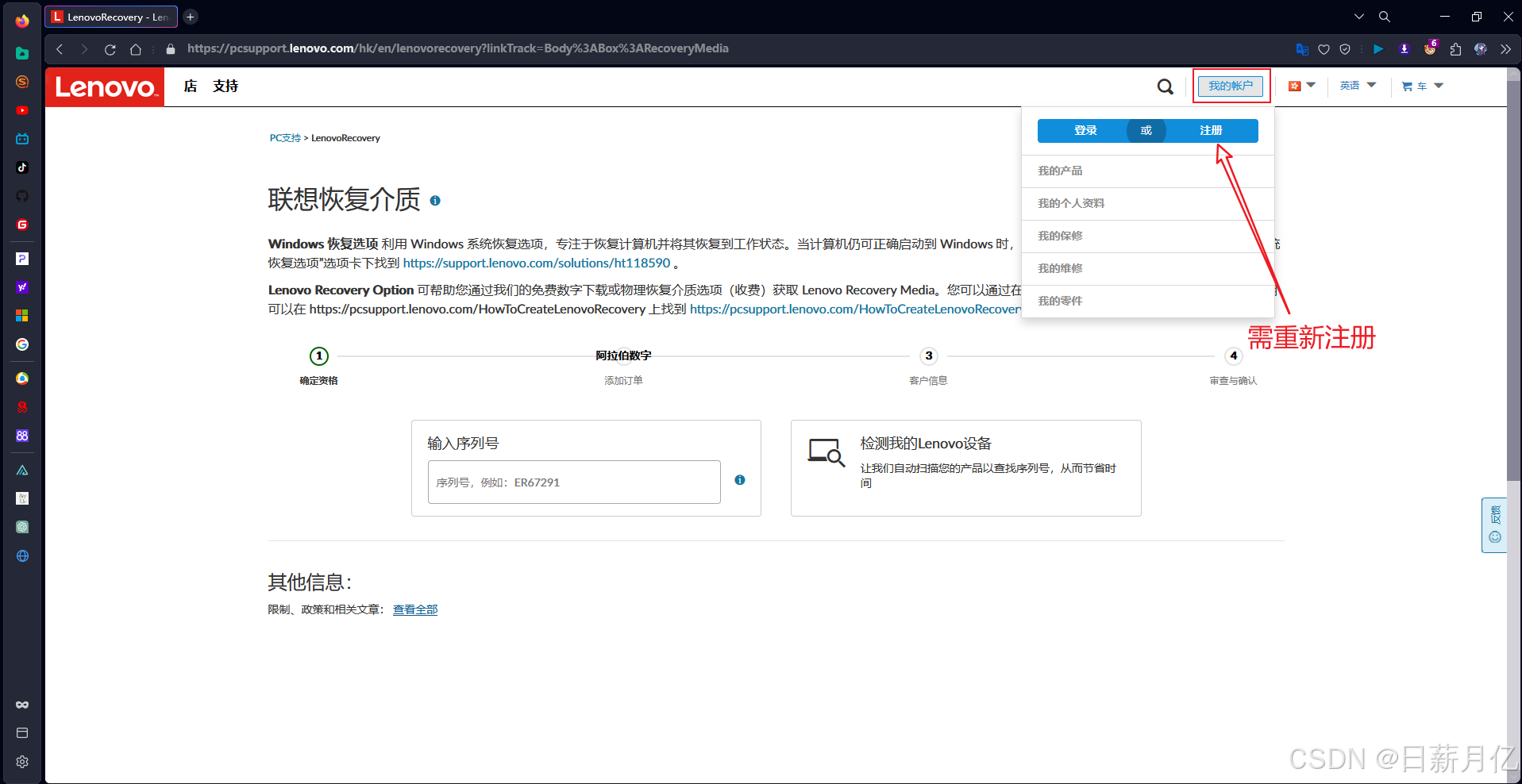Open the ChatGPT sidebar shortcut
The width and height of the screenshot is (1522, 784).
22,527
